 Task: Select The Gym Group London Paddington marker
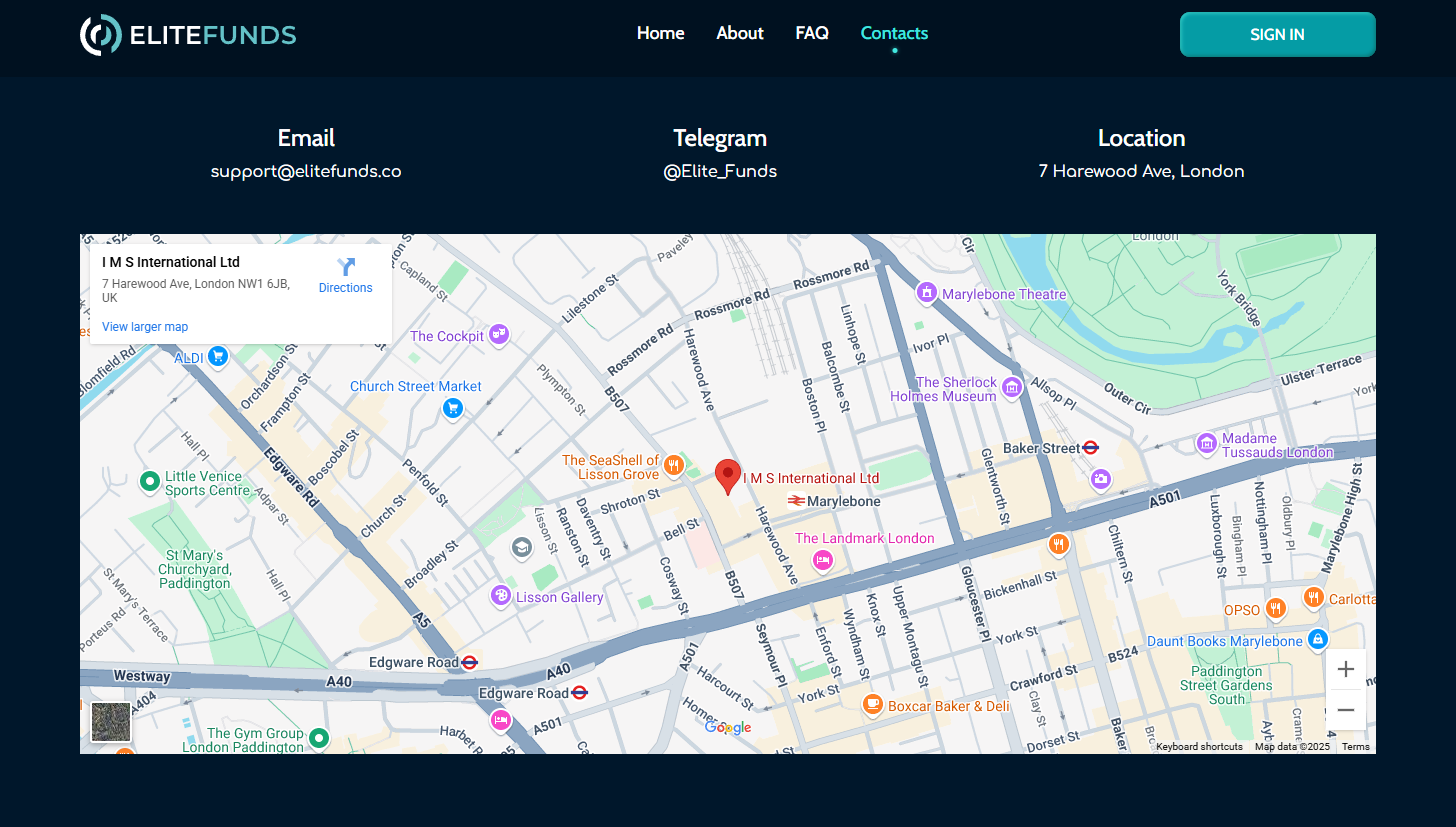coord(319,739)
